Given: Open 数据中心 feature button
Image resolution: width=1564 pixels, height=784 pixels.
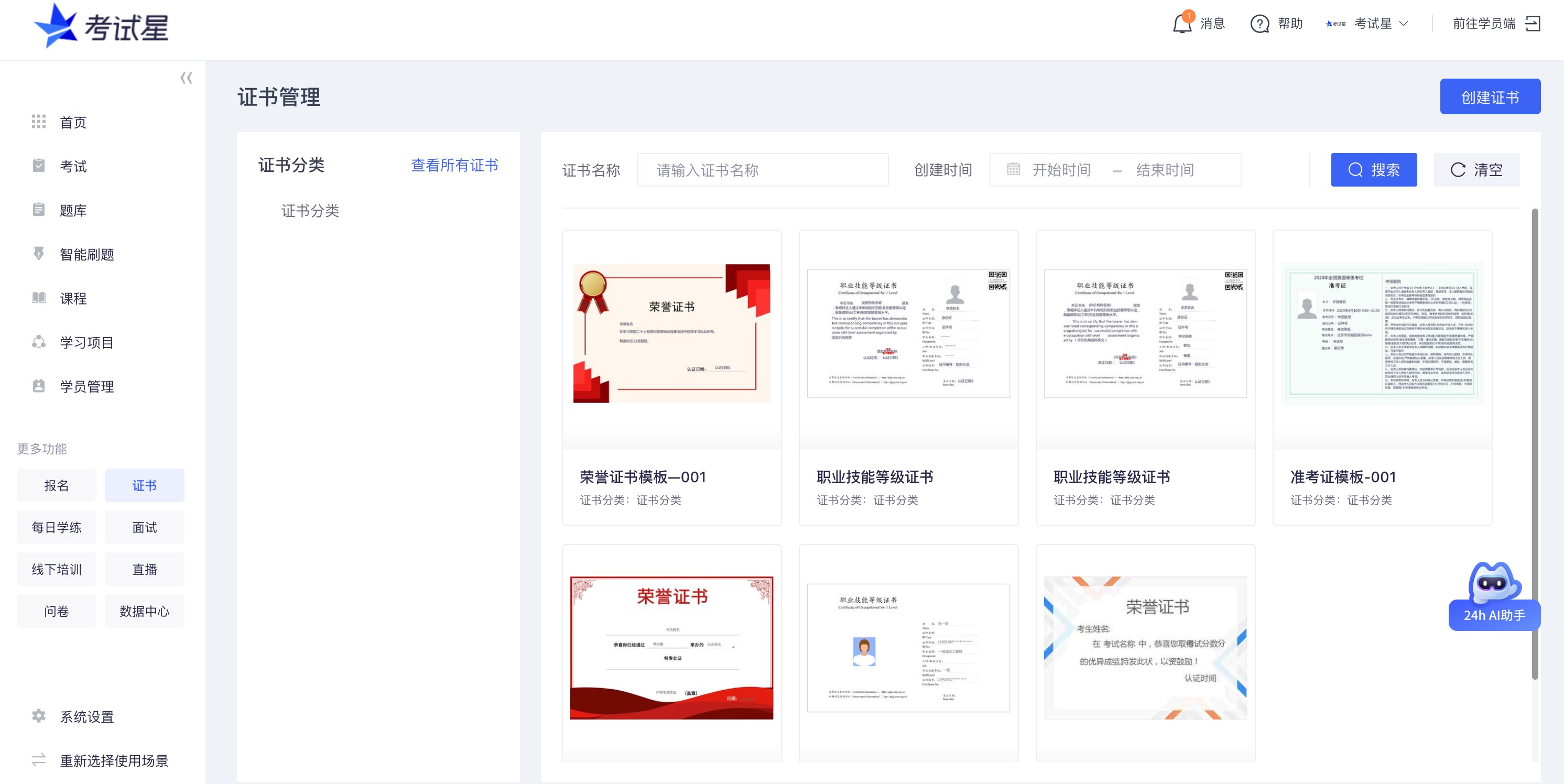Looking at the screenshot, I should [145, 611].
